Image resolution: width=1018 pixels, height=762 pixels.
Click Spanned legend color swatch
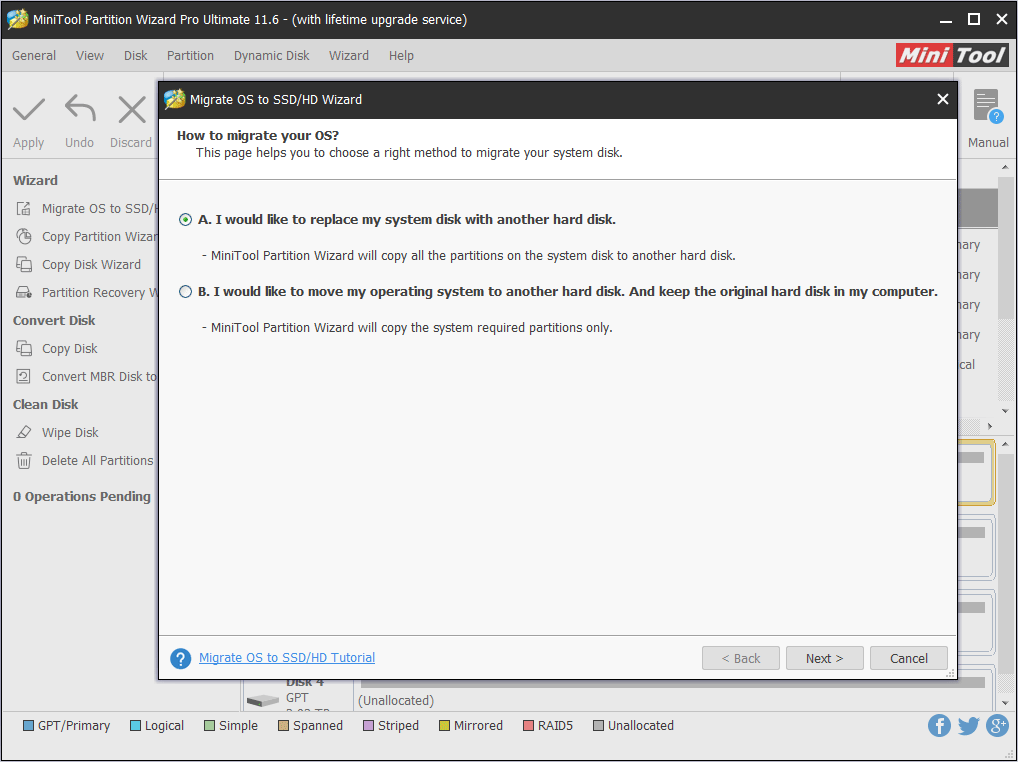[284, 726]
